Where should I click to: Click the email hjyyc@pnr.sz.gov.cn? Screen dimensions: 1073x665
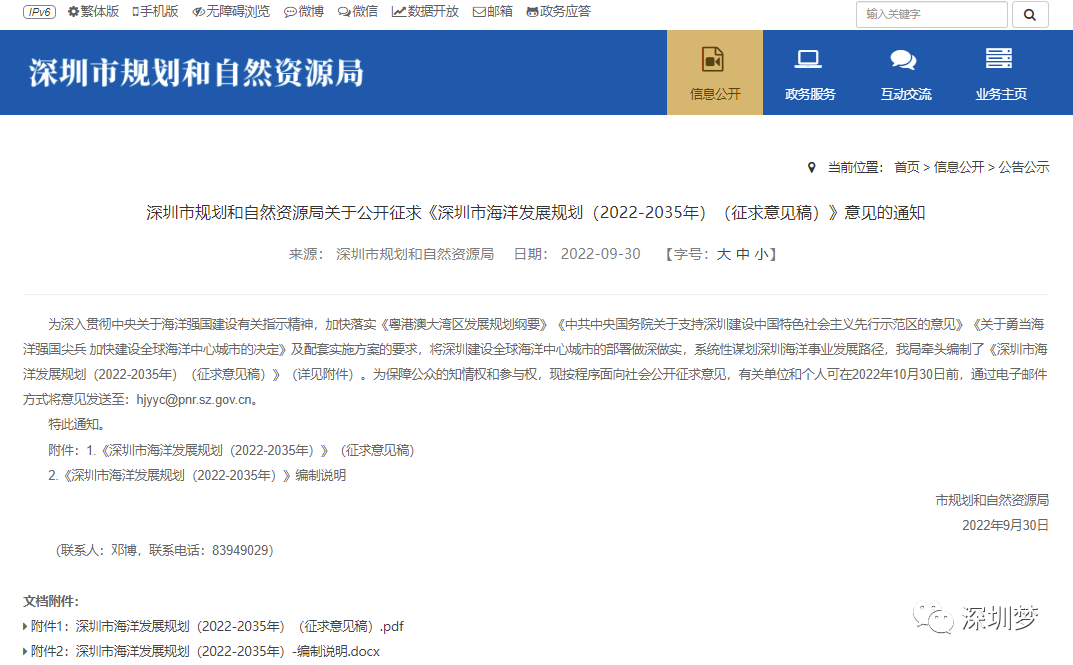click(194, 400)
